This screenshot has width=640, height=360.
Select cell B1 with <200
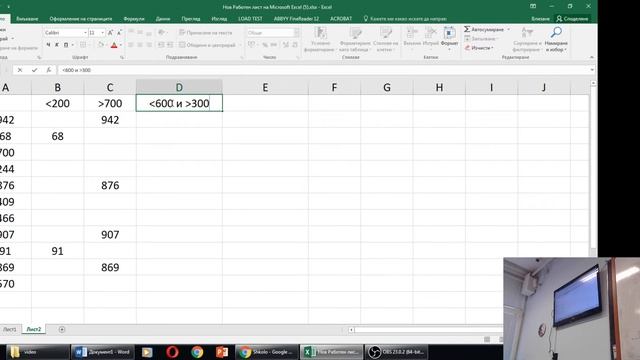click(x=58, y=103)
